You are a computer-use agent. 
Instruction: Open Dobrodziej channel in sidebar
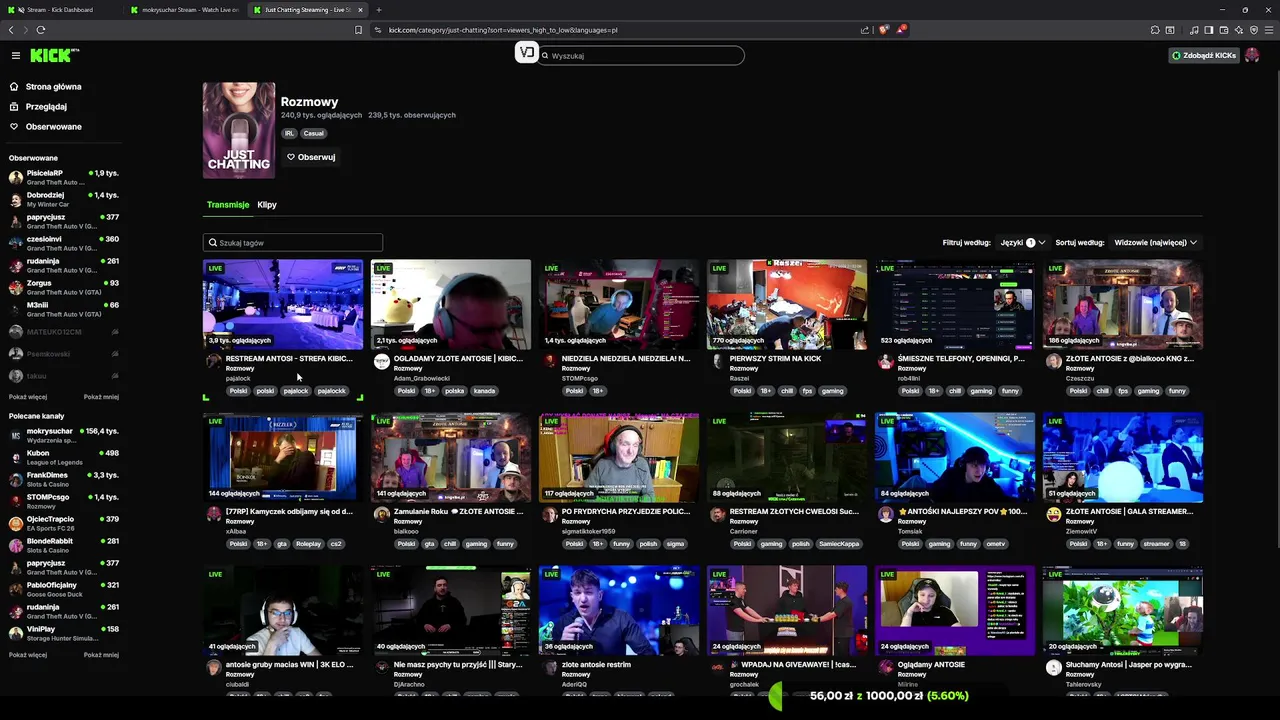tap(64, 200)
